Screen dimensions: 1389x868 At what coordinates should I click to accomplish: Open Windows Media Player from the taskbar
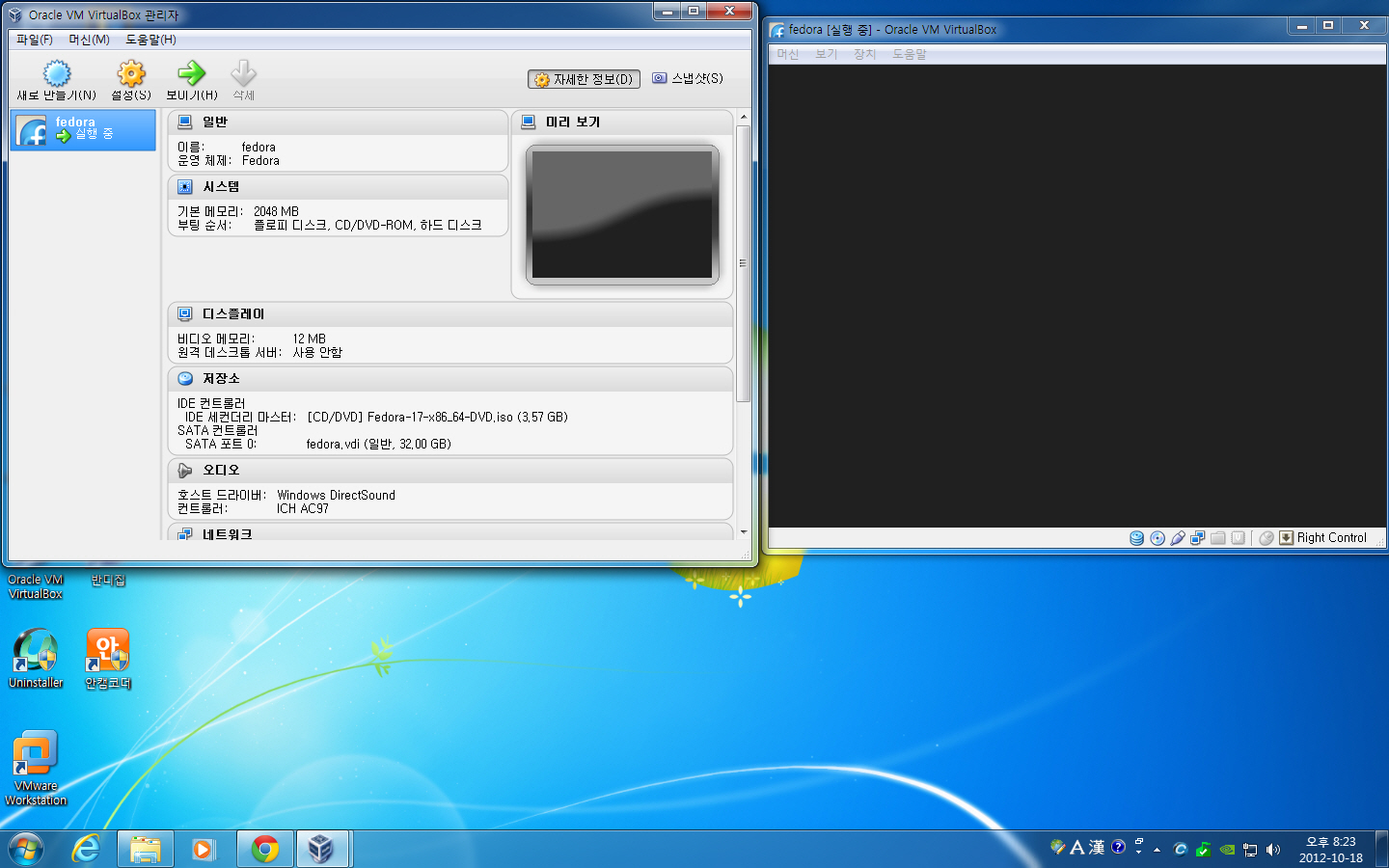coord(204,849)
